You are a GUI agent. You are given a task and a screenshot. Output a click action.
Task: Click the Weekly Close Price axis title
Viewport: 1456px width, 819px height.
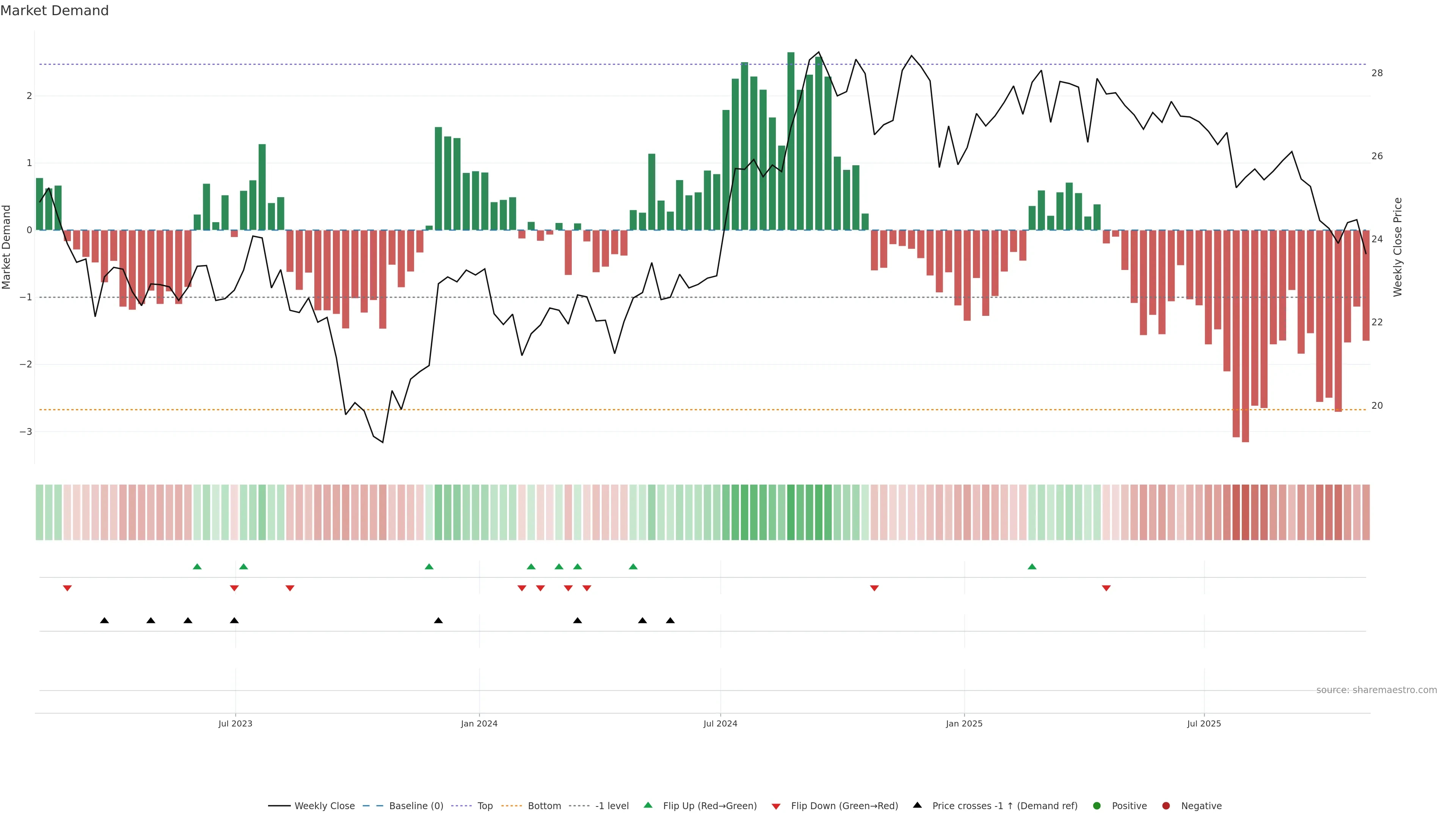[1397, 247]
